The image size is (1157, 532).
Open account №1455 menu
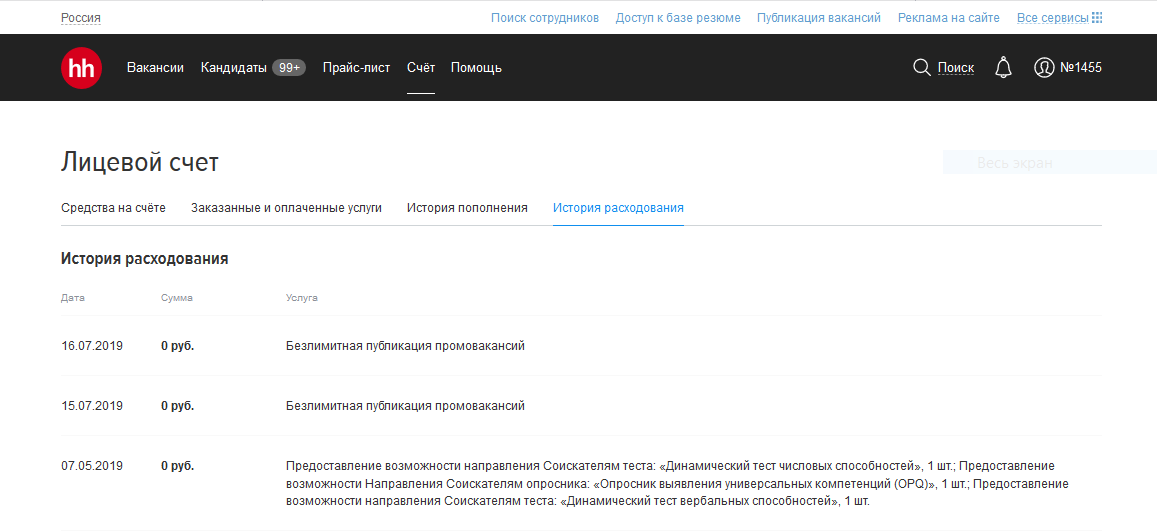[1080, 68]
